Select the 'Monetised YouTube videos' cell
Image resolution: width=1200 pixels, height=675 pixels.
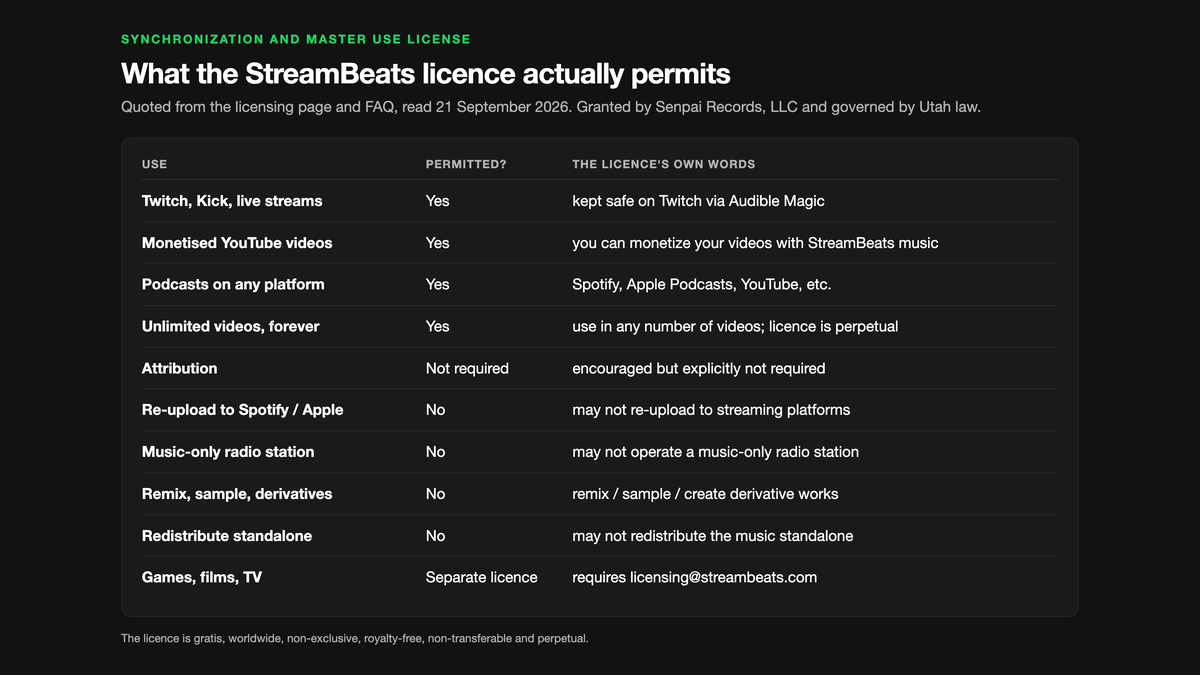(237, 243)
